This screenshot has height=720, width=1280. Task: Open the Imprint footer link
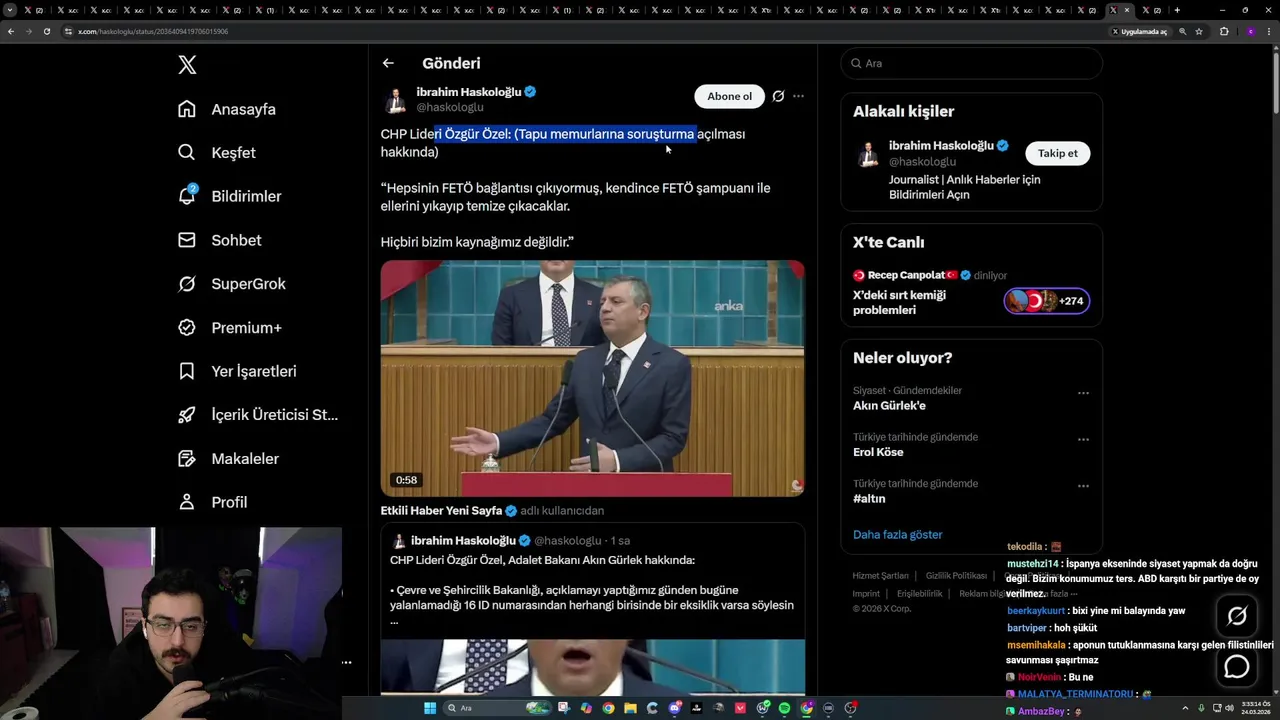866,594
